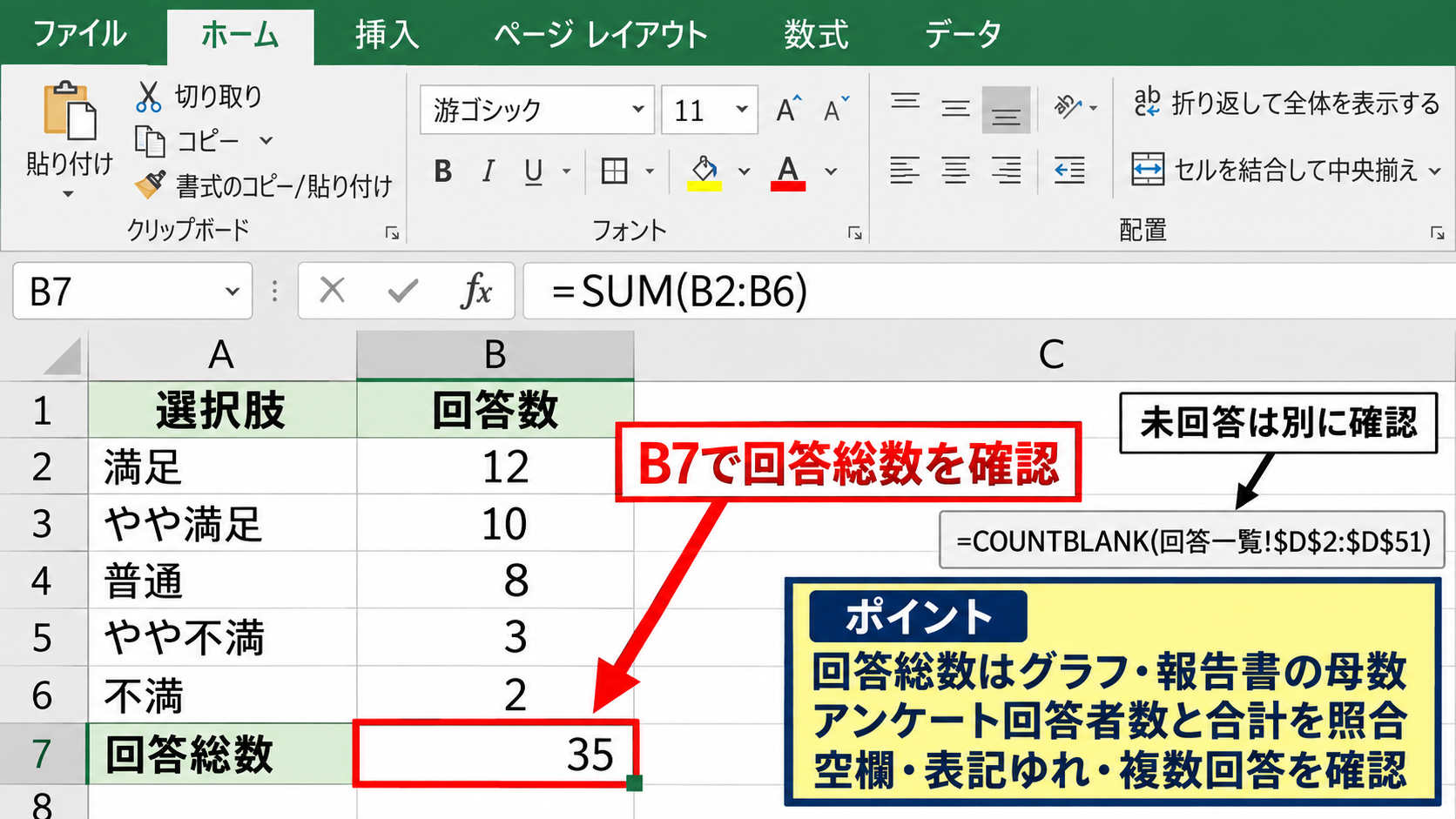This screenshot has height=819, width=1456.
Task: Copy selection with the copy icon
Action: pyautogui.click(x=150, y=141)
